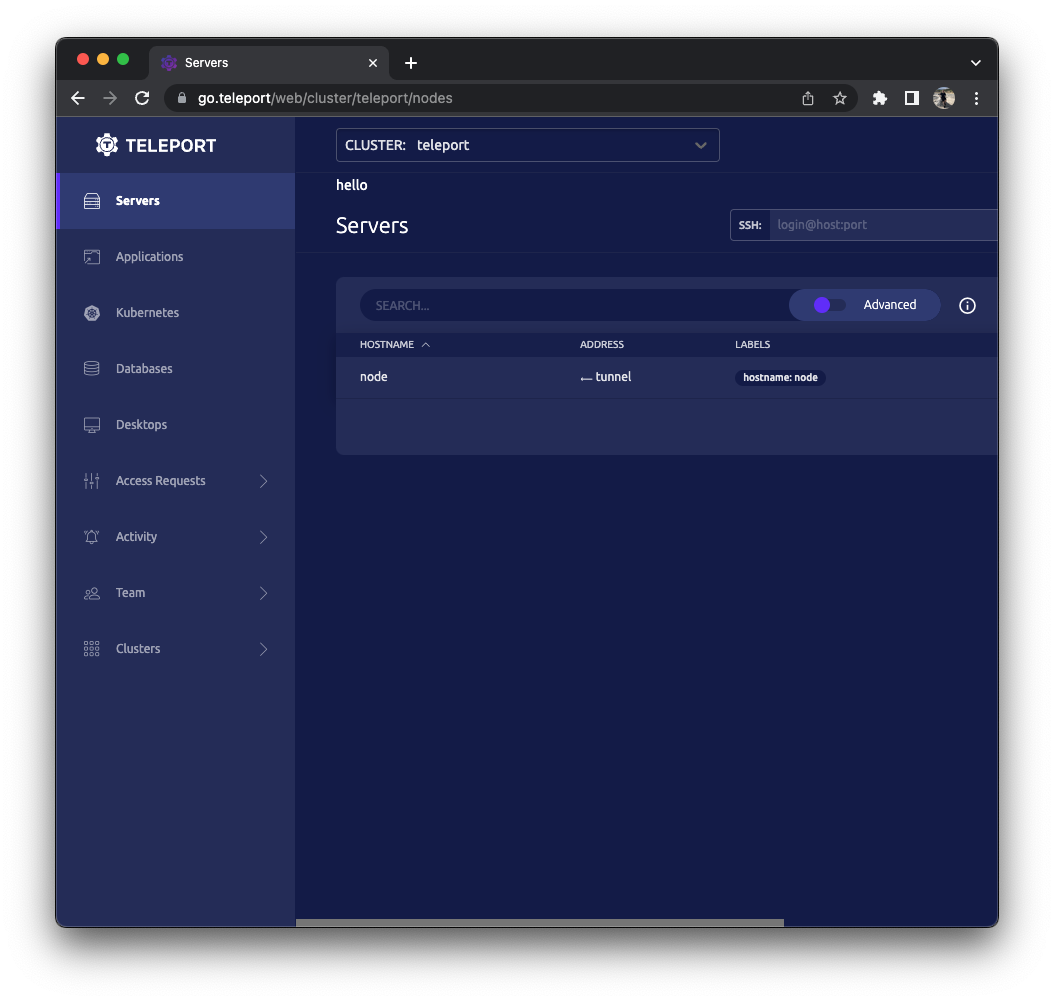Select the Servers icon in the sidebar

pyautogui.click(x=90, y=200)
